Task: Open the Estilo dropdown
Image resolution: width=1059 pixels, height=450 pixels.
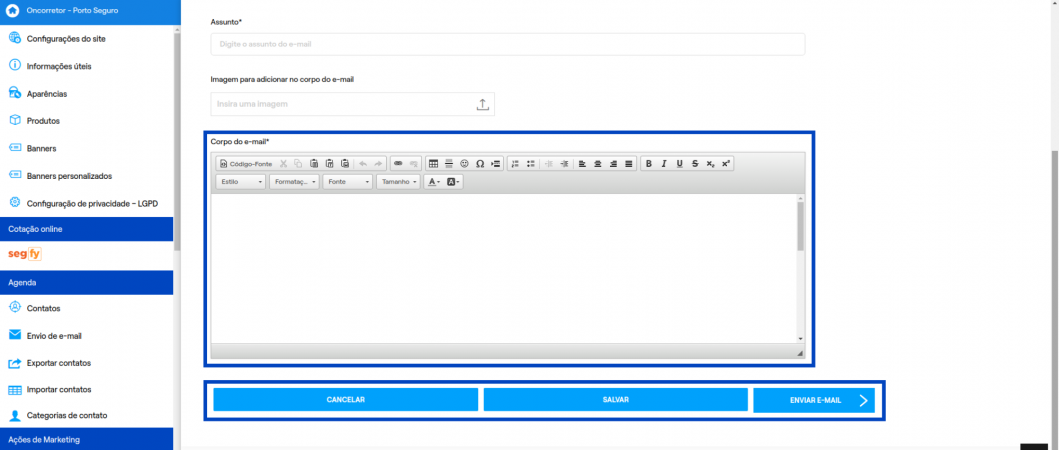Action: point(240,182)
